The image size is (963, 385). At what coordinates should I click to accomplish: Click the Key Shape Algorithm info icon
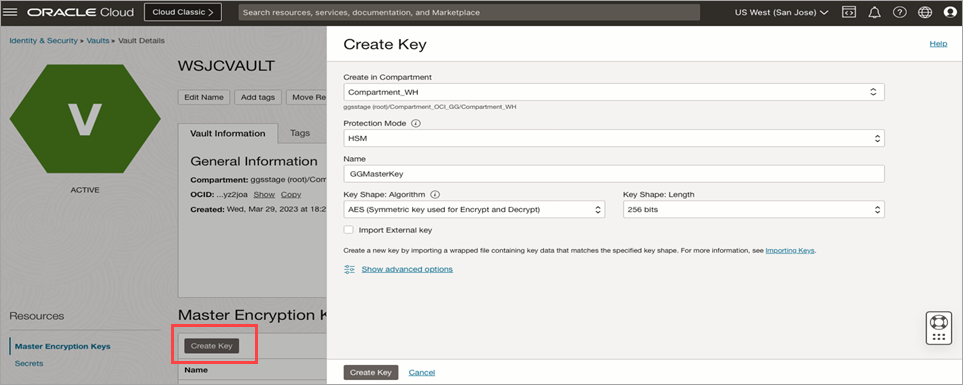(435, 195)
